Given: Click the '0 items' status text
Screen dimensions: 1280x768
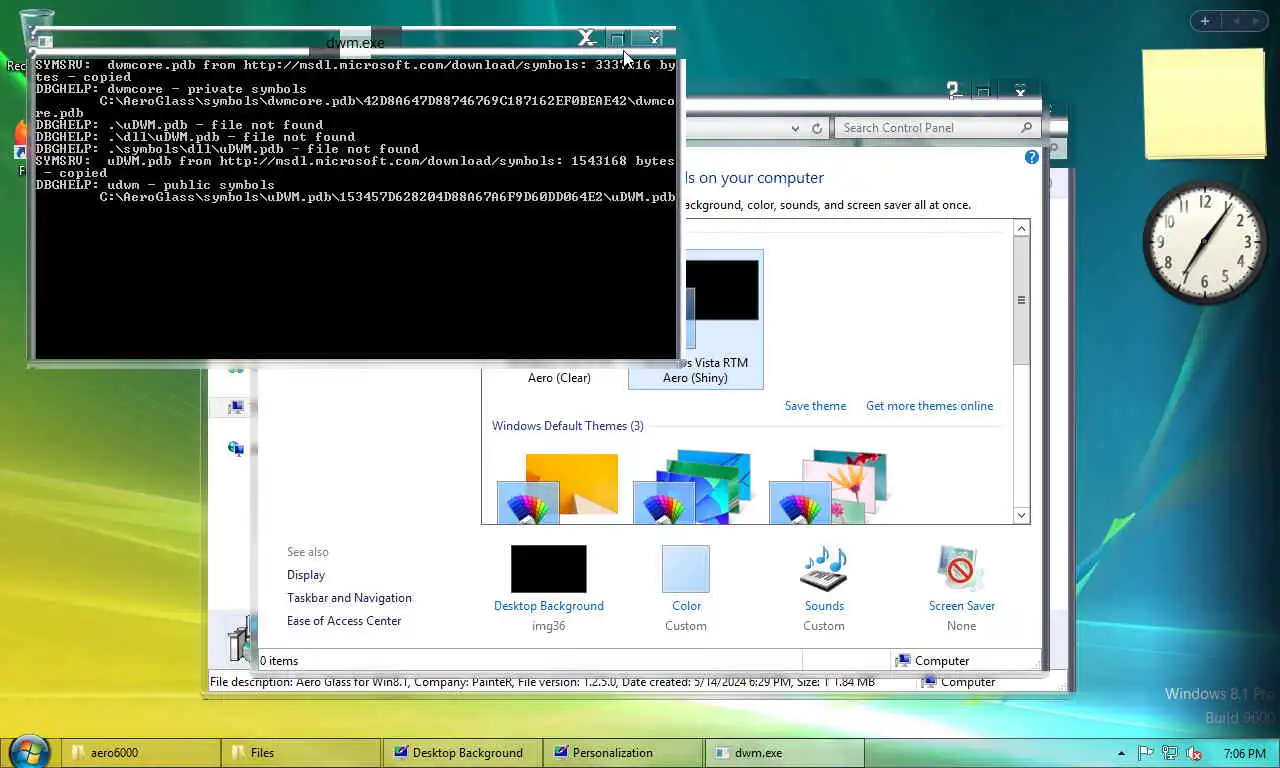Looking at the screenshot, I should pyautogui.click(x=279, y=661).
